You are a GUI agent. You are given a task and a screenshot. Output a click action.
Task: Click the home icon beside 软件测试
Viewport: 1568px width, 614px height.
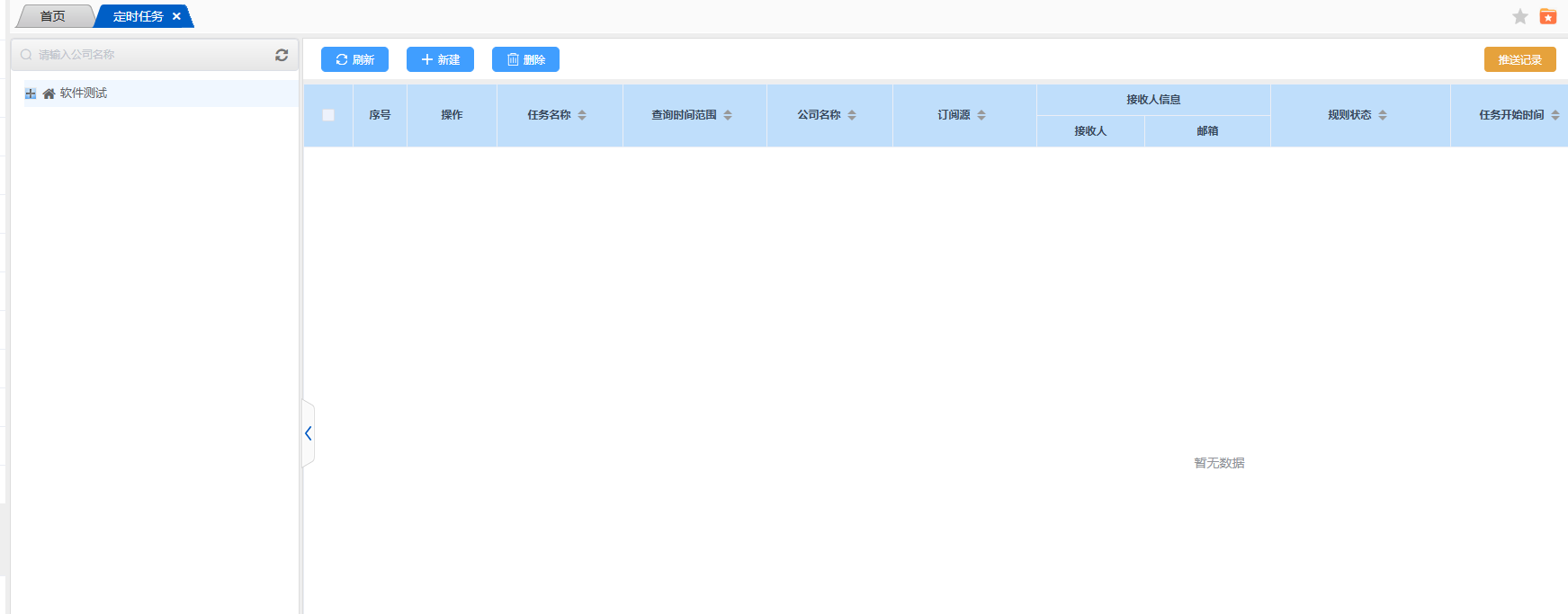click(49, 93)
